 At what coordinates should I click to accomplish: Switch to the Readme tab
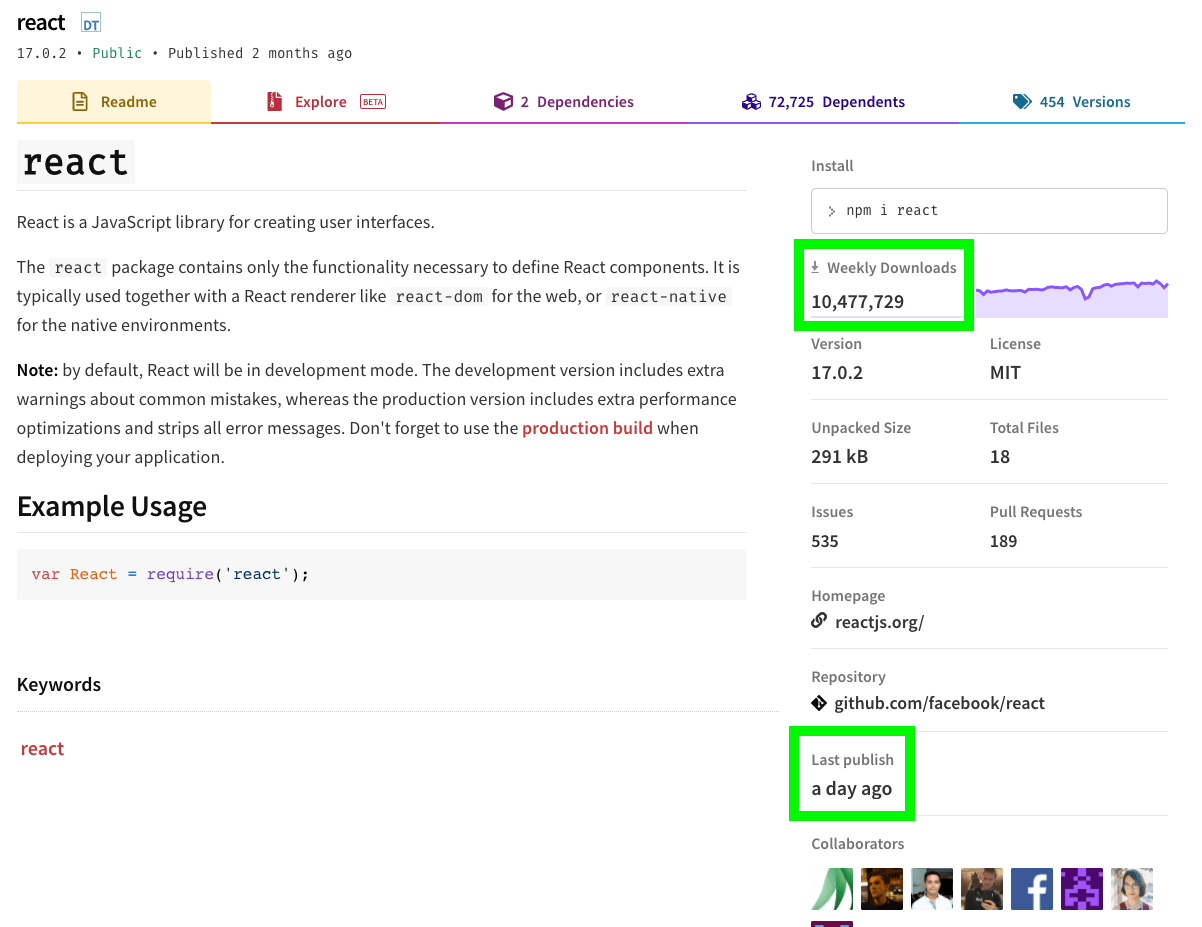pos(114,102)
